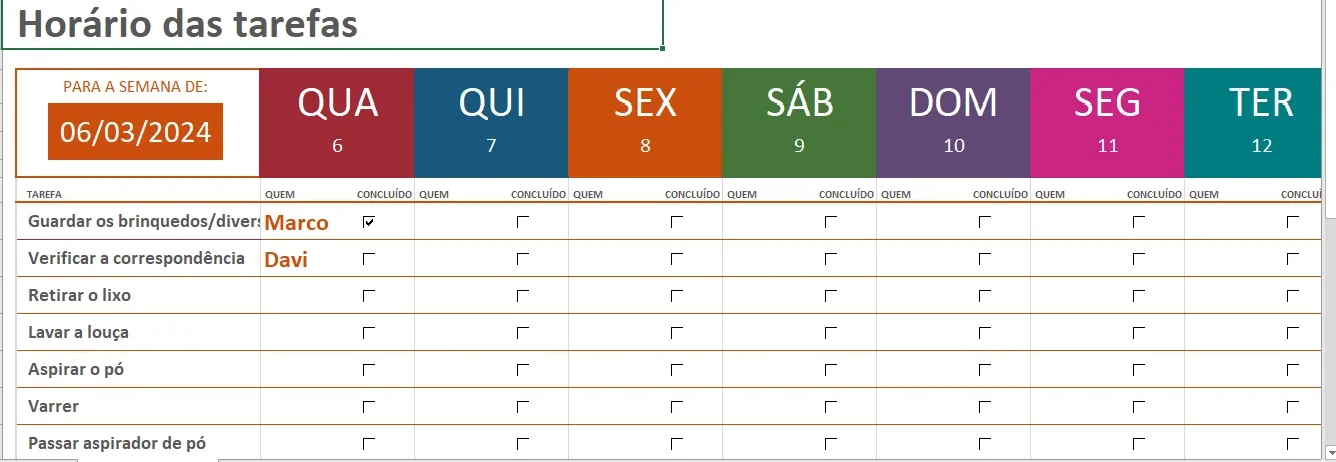Check QUA concluído box for Verificar a correspondência
The height and width of the screenshot is (462, 1336).
[369, 259]
